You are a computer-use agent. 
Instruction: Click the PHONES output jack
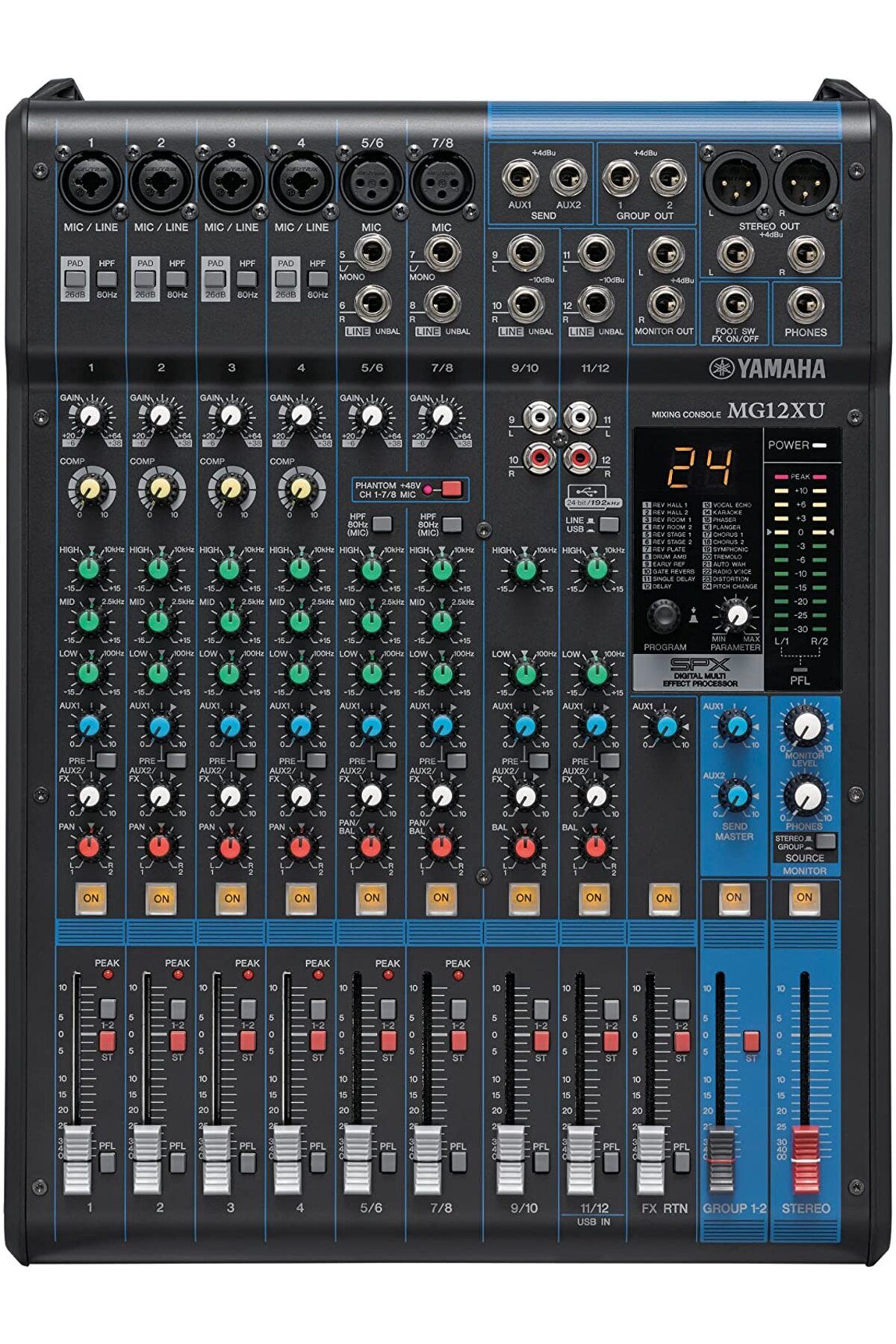pos(805,305)
